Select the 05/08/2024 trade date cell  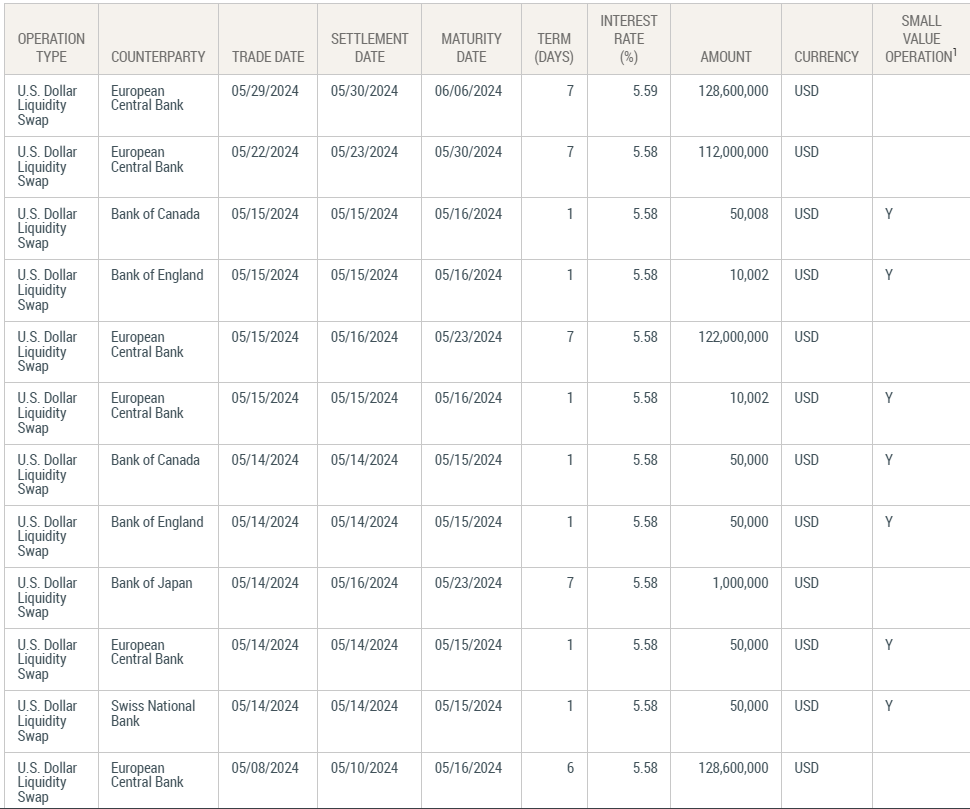click(265, 768)
